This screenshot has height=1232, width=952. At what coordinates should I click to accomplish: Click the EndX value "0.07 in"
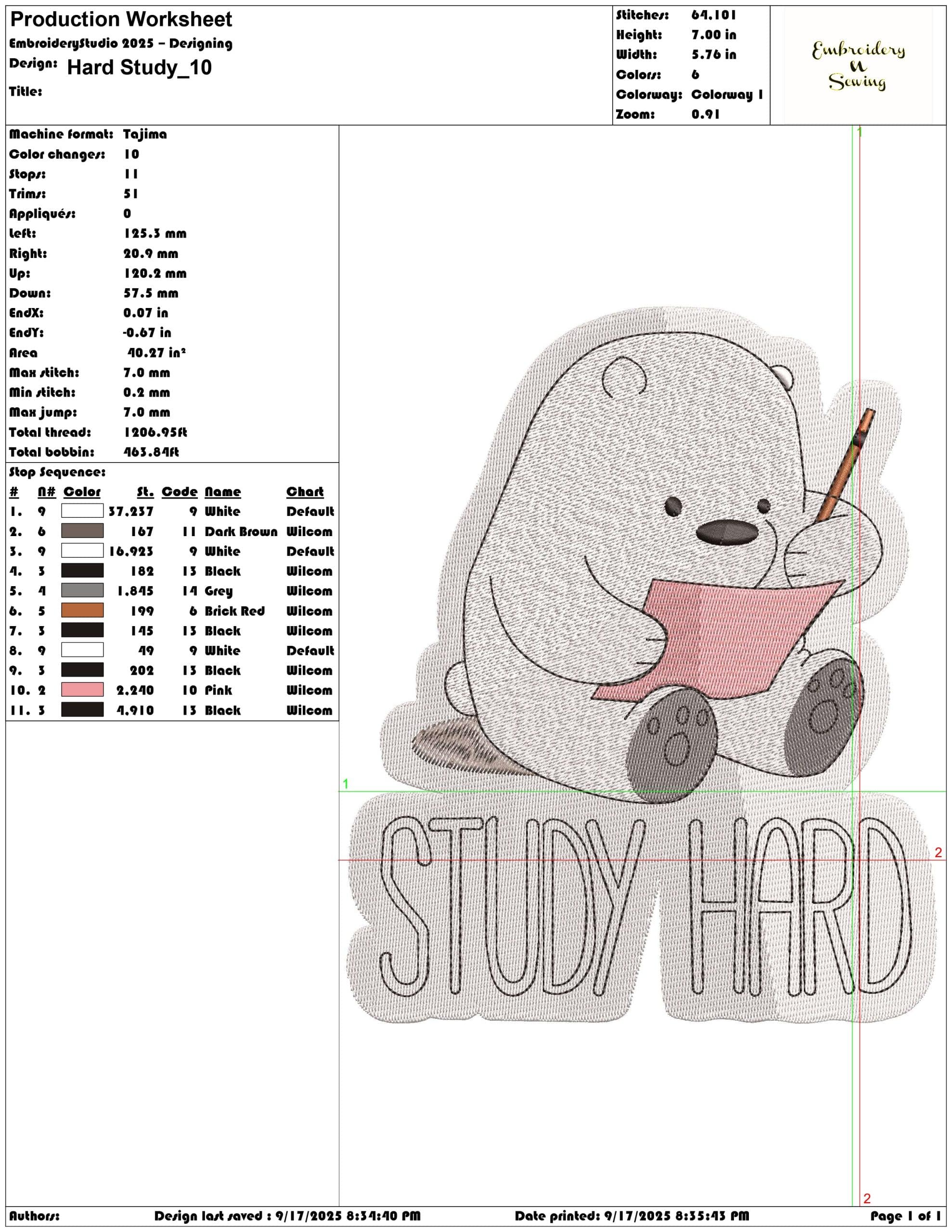(x=146, y=312)
